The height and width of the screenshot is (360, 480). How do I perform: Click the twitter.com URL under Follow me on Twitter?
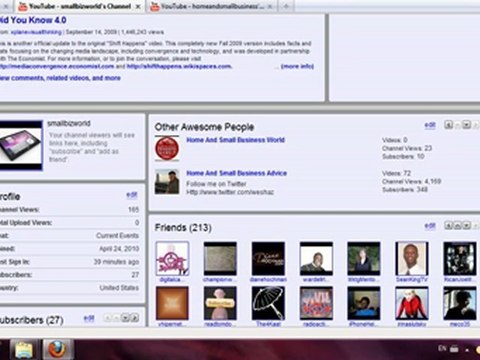230,192
